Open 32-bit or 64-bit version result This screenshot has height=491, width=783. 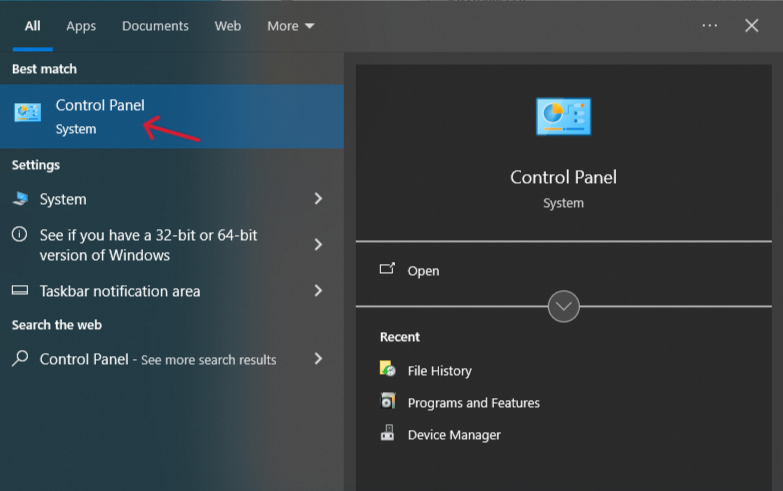coord(172,245)
